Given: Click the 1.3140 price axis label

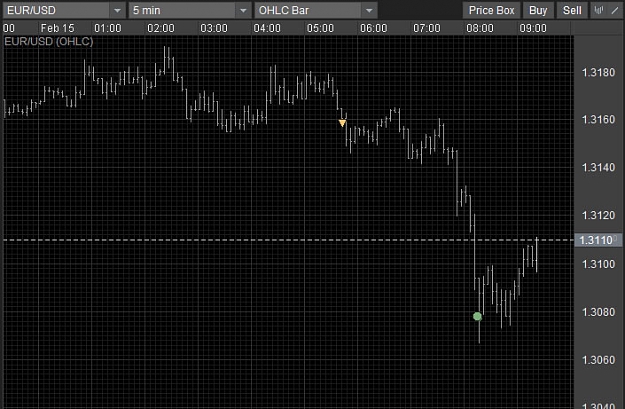Looking at the screenshot, I should (x=598, y=167).
